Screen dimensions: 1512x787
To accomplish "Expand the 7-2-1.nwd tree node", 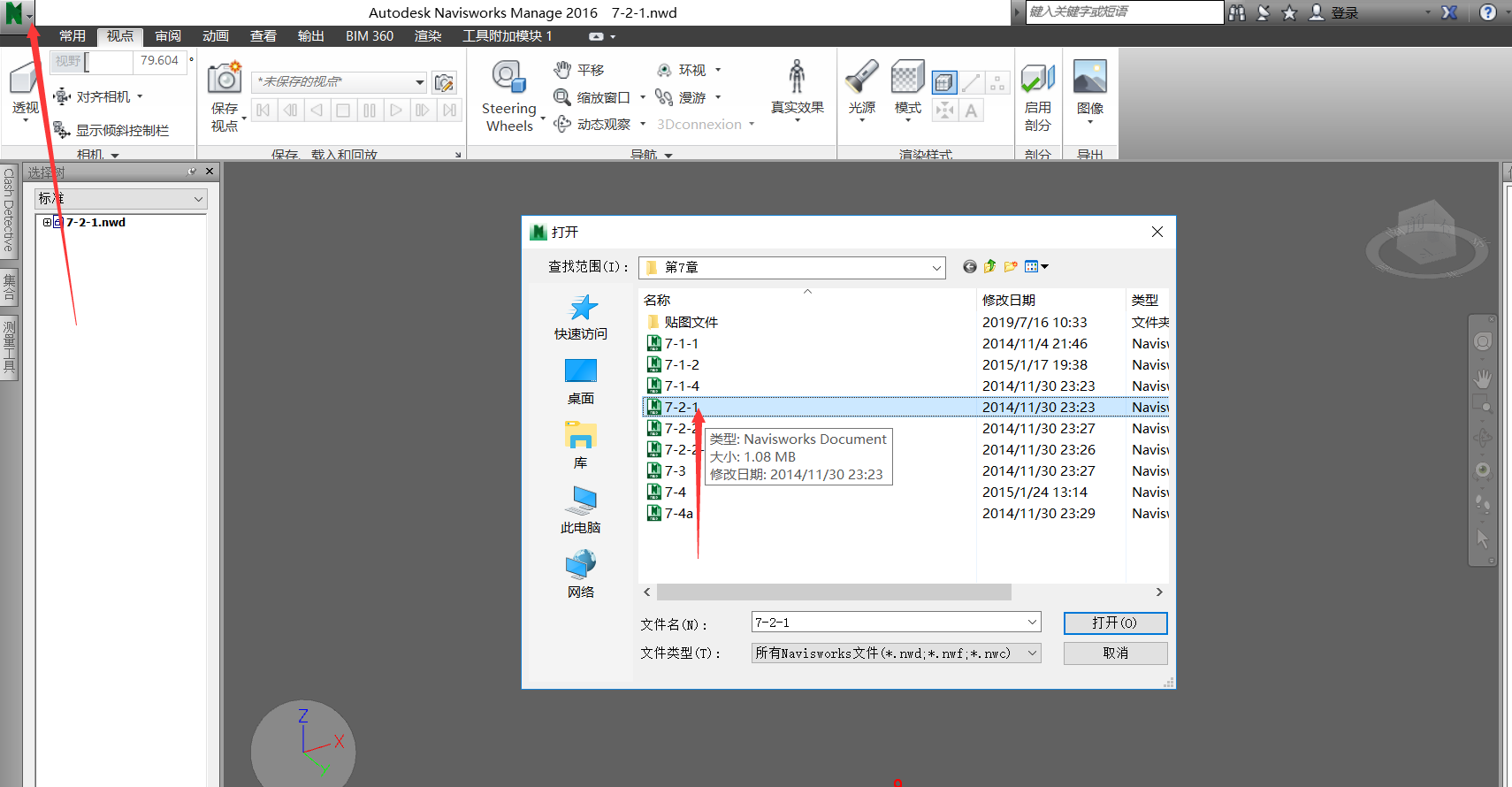I will [47, 222].
